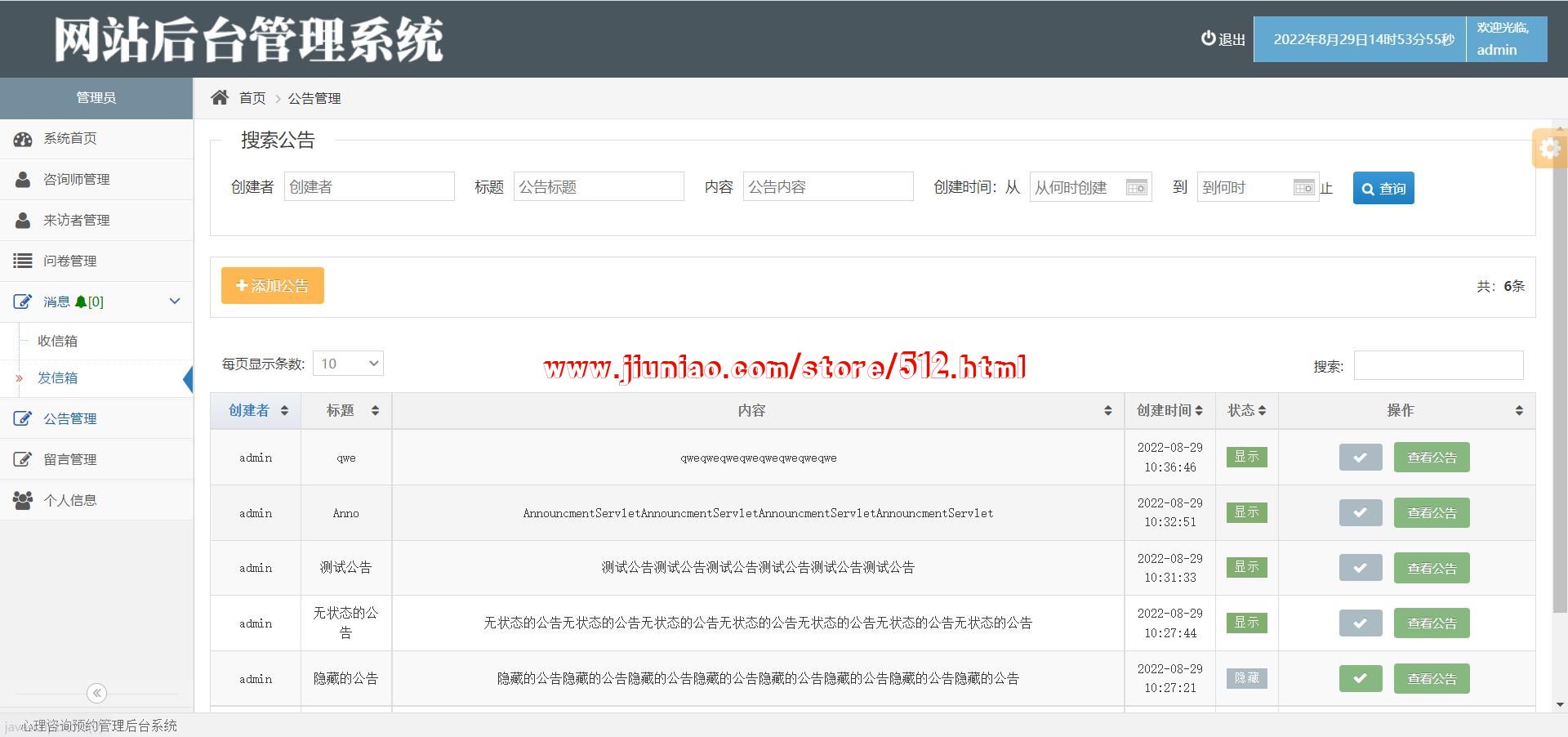Click the orange 添加公告 button
1568x737 pixels.
click(x=273, y=286)
